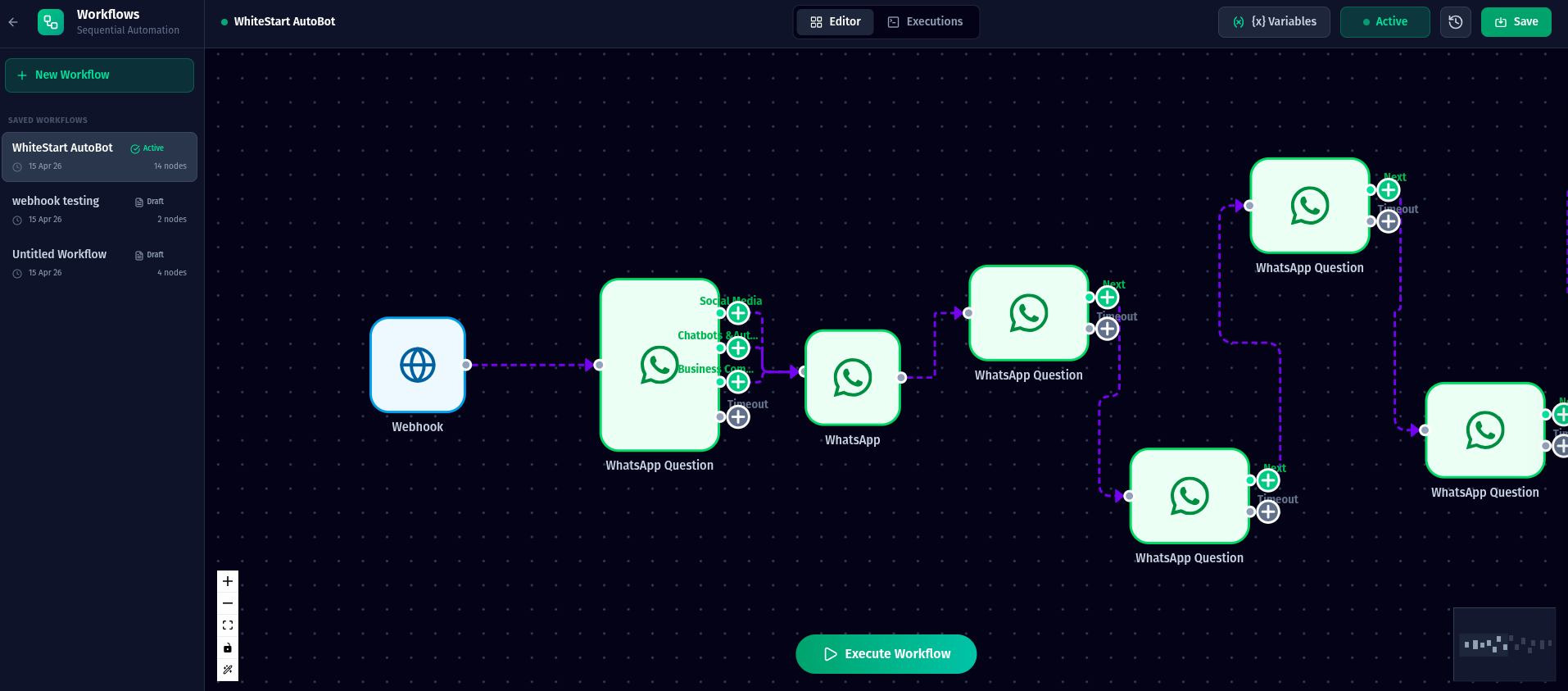The width and height of the screenshot is (1568, 691).
Task: Click the plain WhatsApp node output handle
Action: (x=901, y=378)
